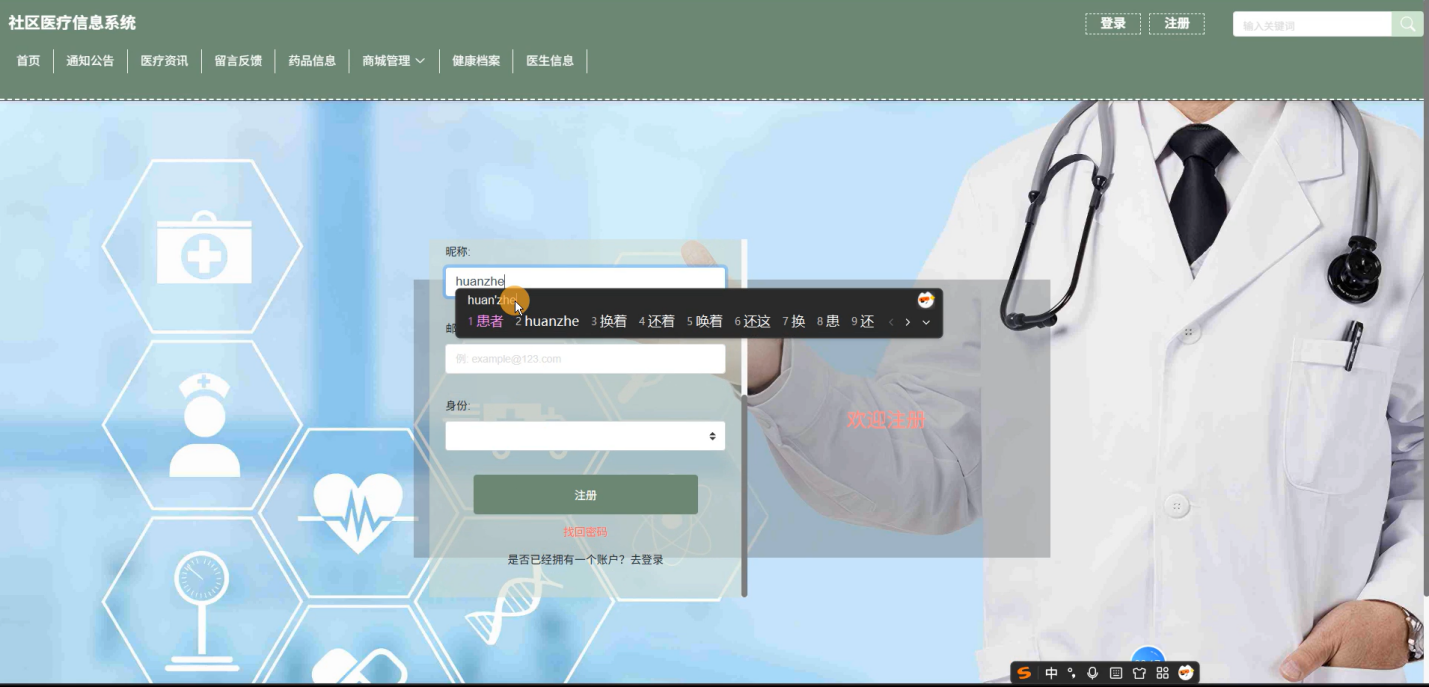The image size is (1429, 687).
Task: Select candidate 7 换
Action: (794, 322)
